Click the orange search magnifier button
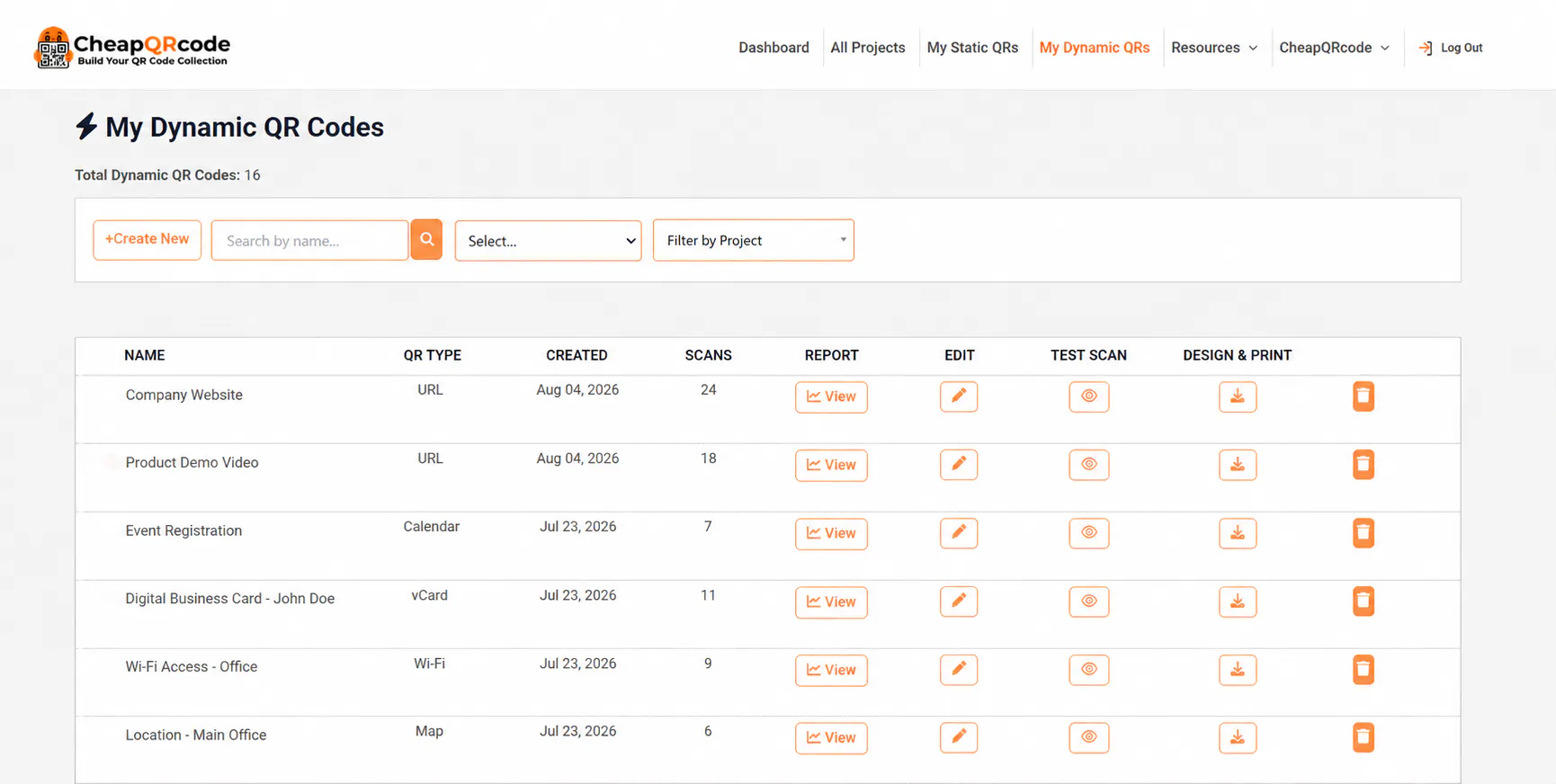The width and height of the screenshot is (1556, 784). [426, 239]
